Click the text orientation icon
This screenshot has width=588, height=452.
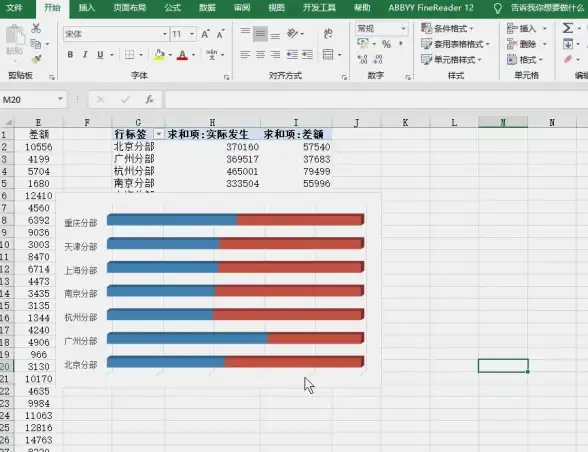click(x=292, y=33)
